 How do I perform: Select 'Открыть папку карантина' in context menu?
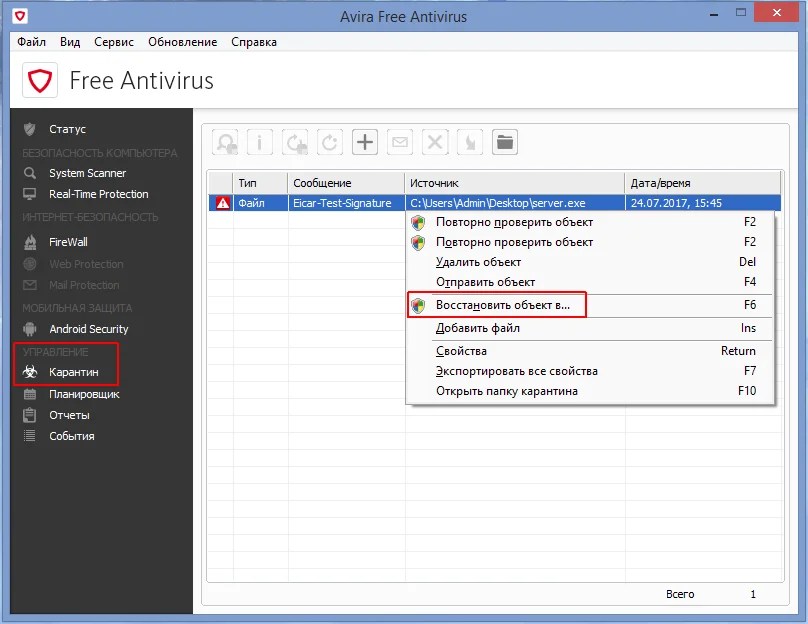506,391
